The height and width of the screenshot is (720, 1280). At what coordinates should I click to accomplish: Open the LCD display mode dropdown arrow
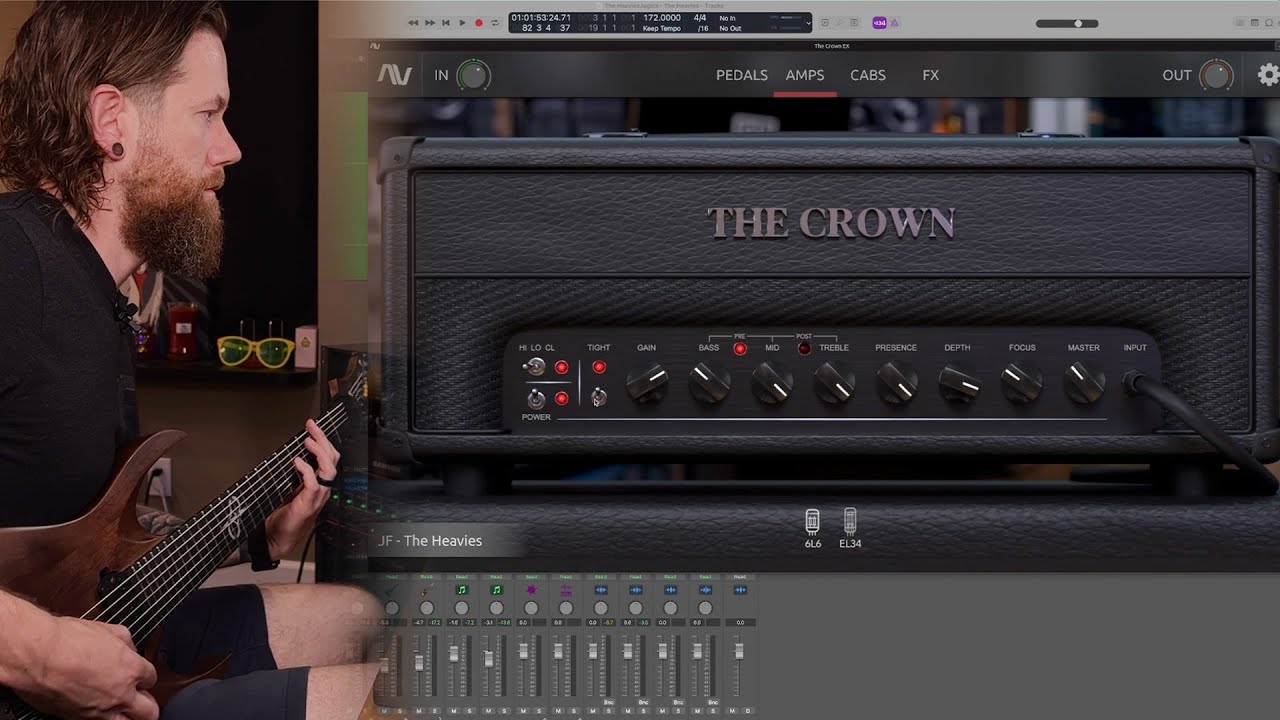807,22
